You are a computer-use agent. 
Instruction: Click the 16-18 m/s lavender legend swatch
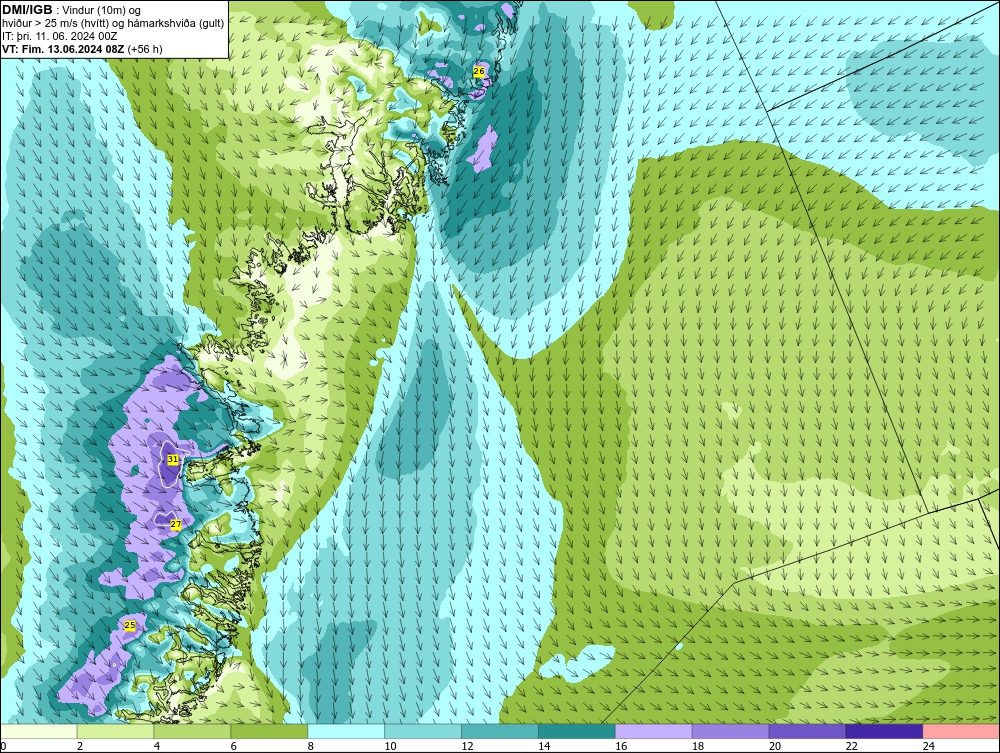tap(654, 731)
